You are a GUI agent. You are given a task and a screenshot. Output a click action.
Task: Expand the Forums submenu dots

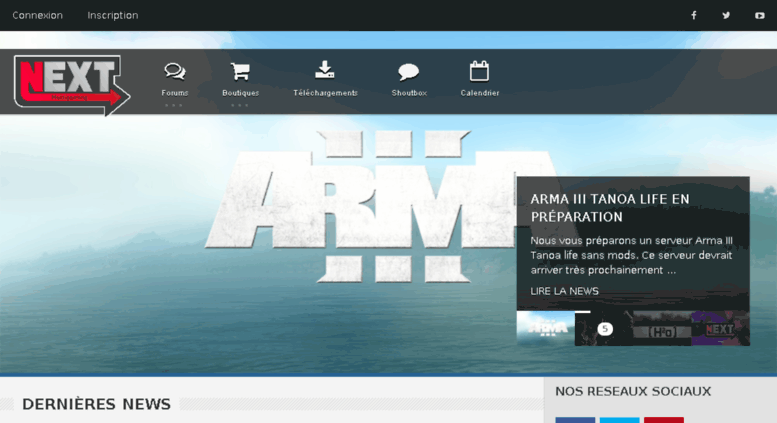174,105
